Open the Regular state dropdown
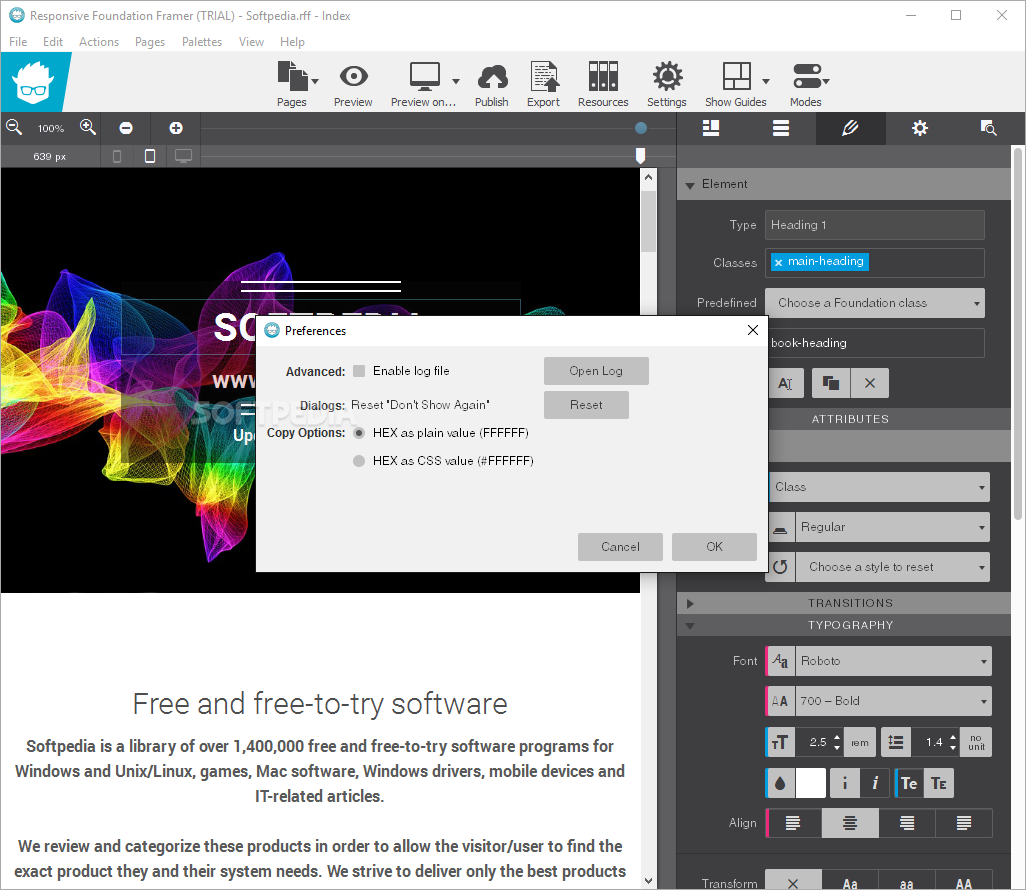The image size is (1026, 890). [x=893, y=527]
